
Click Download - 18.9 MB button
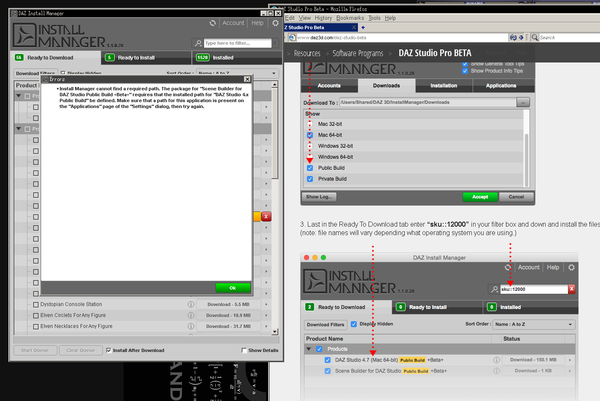click(x=228, y=316)
